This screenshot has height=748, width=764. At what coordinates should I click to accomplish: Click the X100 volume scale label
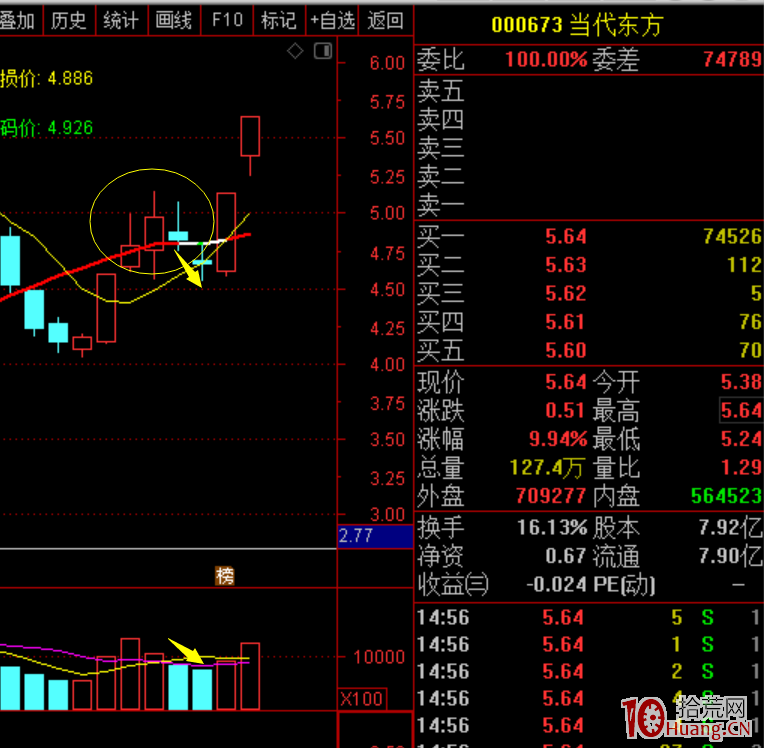pos(363,699)
